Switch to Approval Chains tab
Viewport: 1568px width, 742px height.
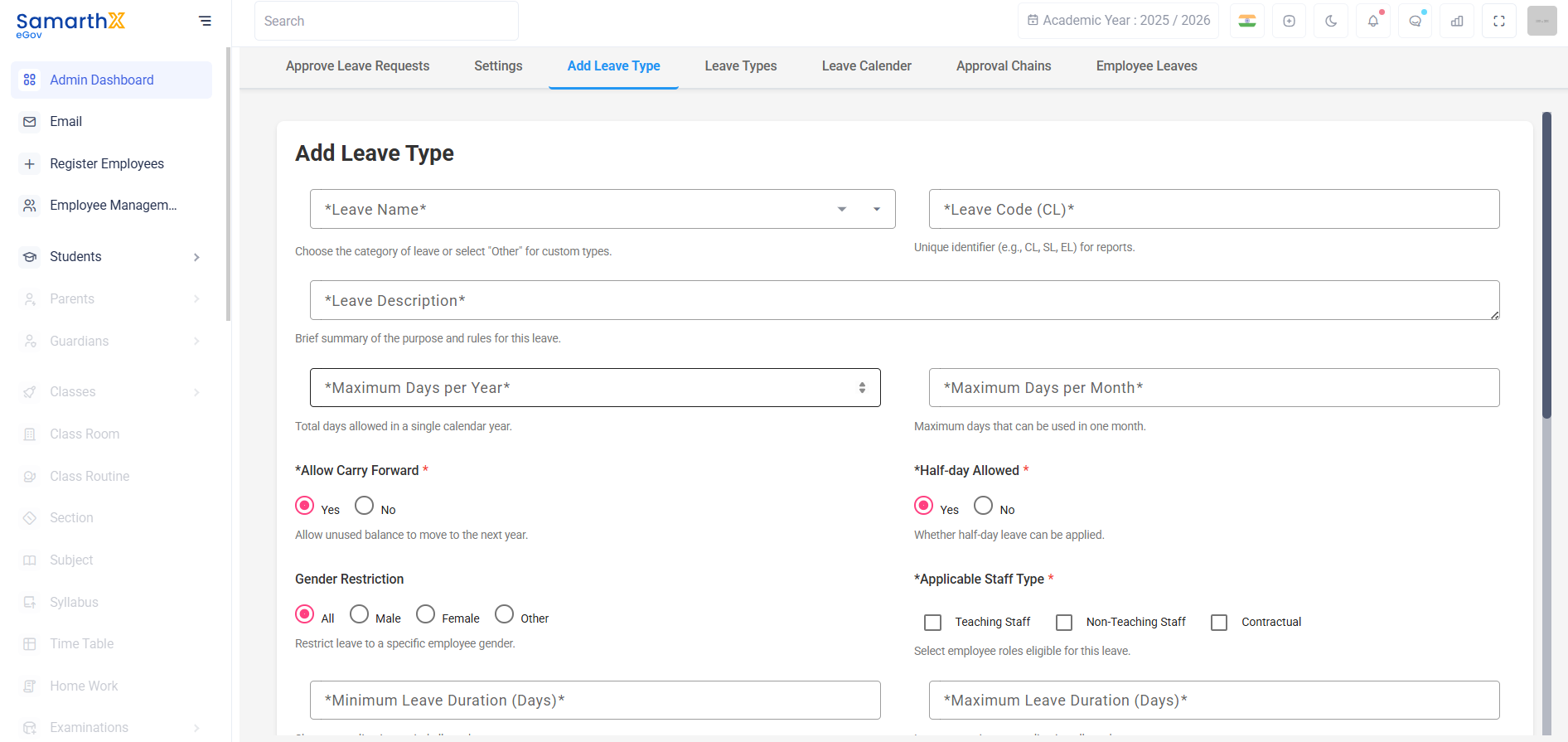(1004, 66)
